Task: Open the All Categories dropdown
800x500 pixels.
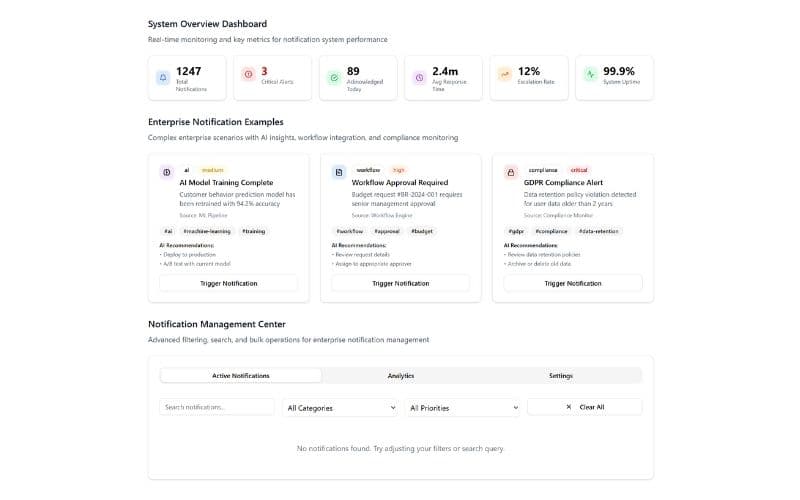Action: [340, 407]
